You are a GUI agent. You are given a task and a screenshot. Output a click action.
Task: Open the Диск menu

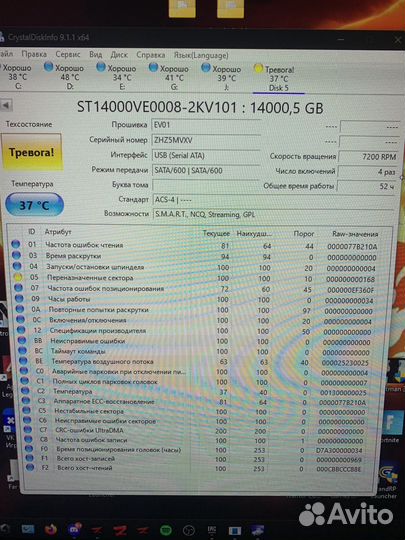(x=119, y=54)
